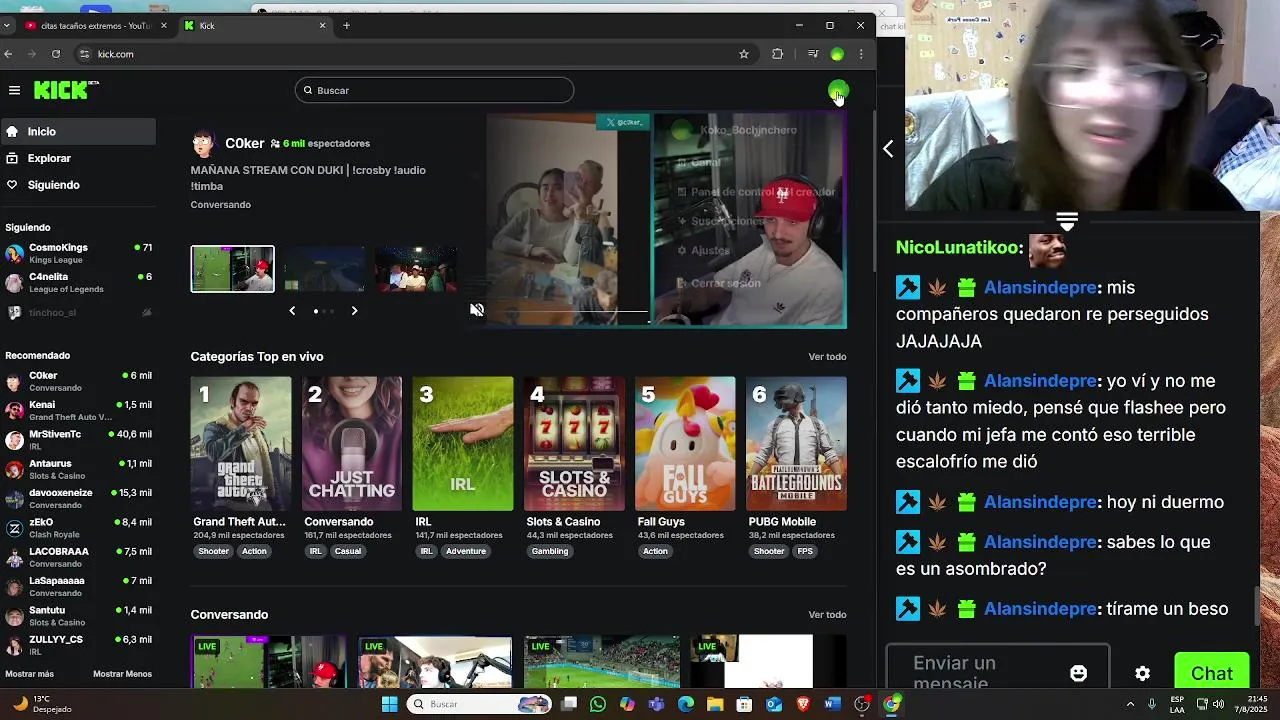Open chat settings gear
Screen dimensions: 1280x720
[x=1143, y=674]
